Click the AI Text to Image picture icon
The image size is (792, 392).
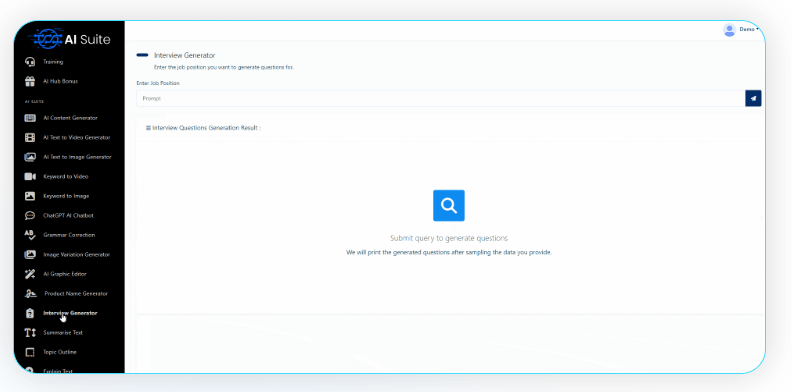(x=30, y=157)
